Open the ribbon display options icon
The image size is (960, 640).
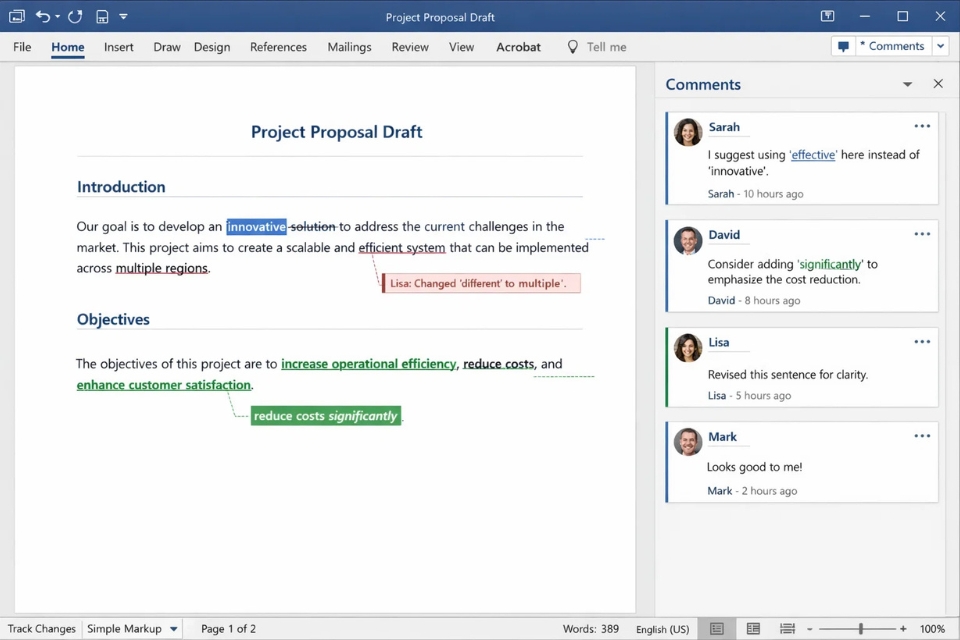pos(827,16)
